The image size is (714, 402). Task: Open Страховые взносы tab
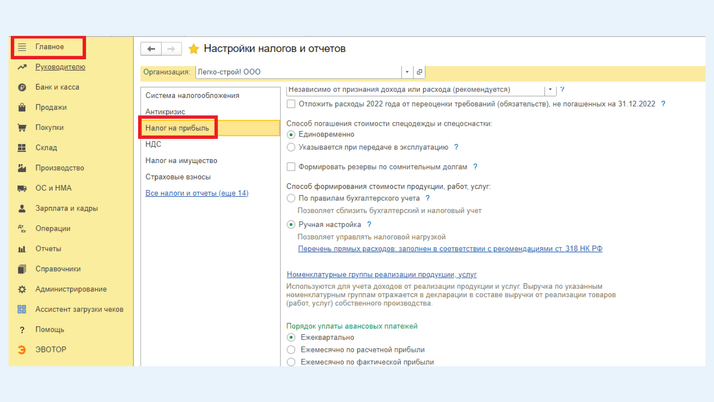coord(178,177)
